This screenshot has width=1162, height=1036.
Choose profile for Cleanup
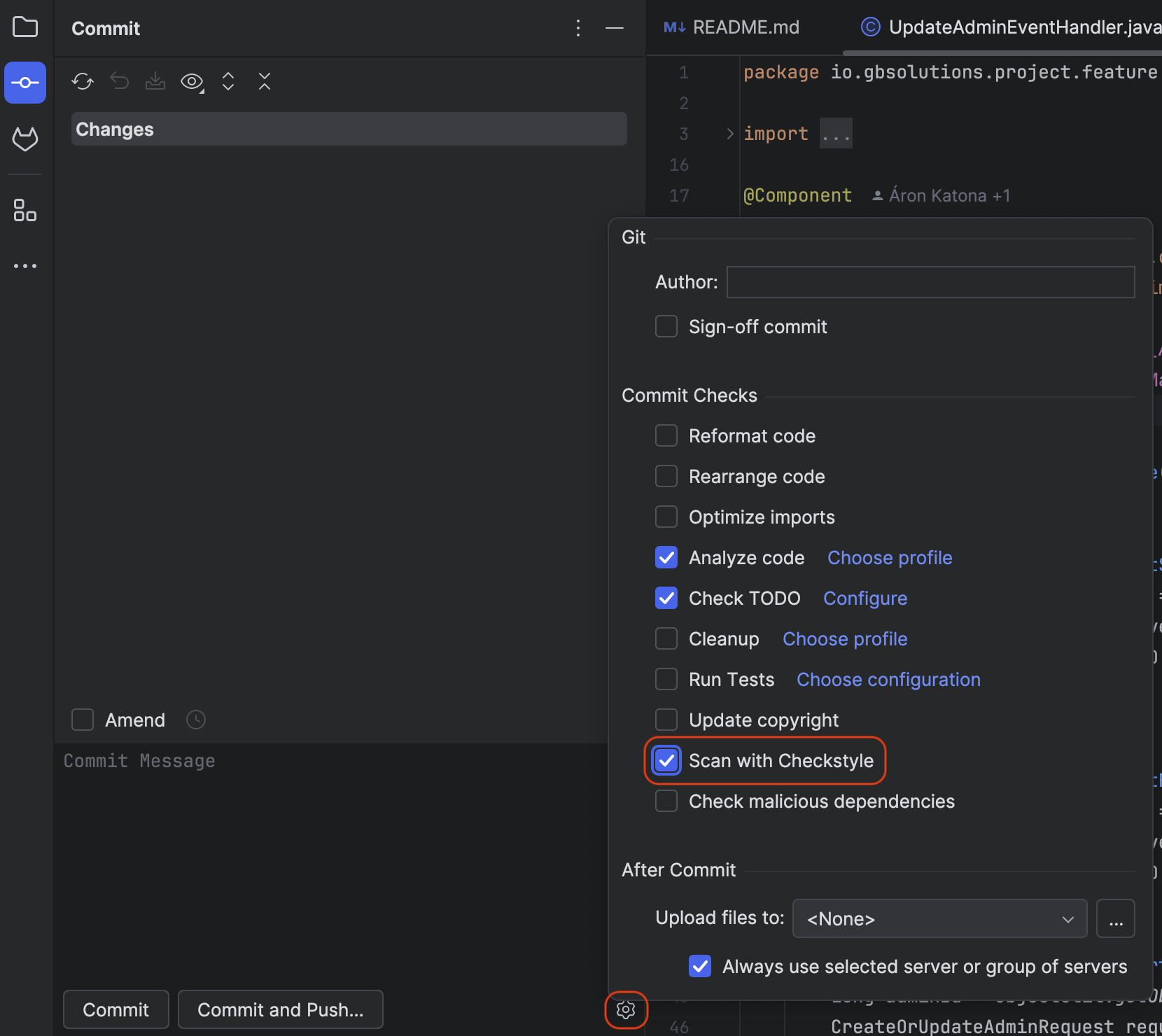(x=845, y=639)
